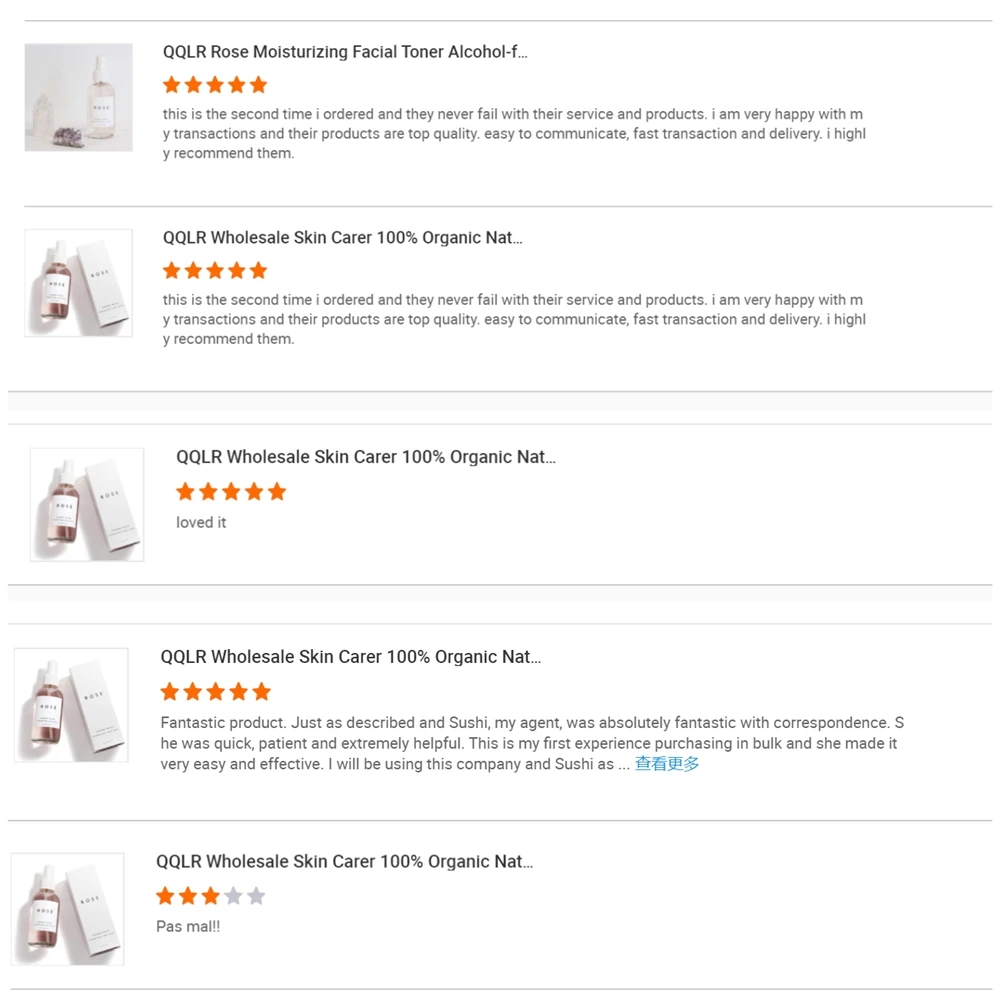1000x1008 pixels.
Task: Click fourth grey star in 'Pas mal!!' rating
Action: coord(233,896)
